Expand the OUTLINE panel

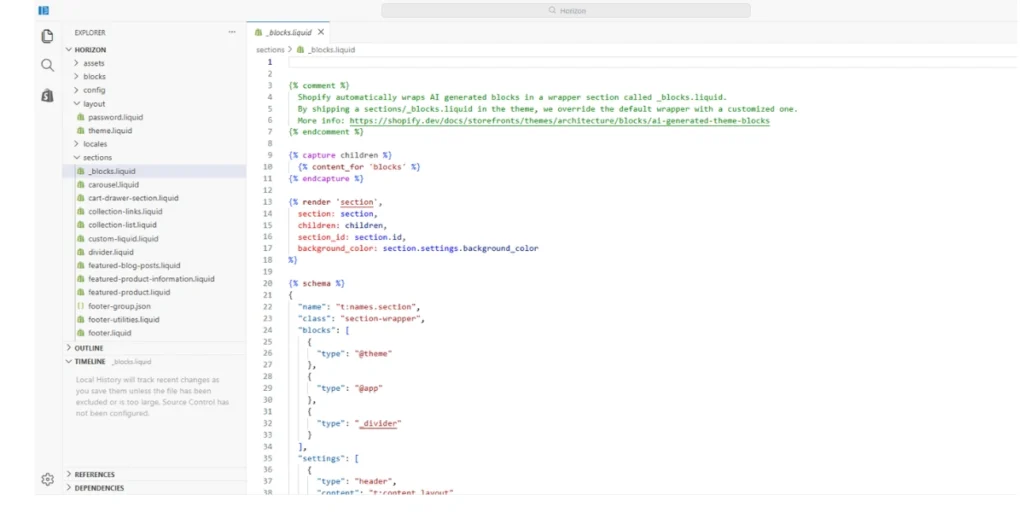coord(155,348)
